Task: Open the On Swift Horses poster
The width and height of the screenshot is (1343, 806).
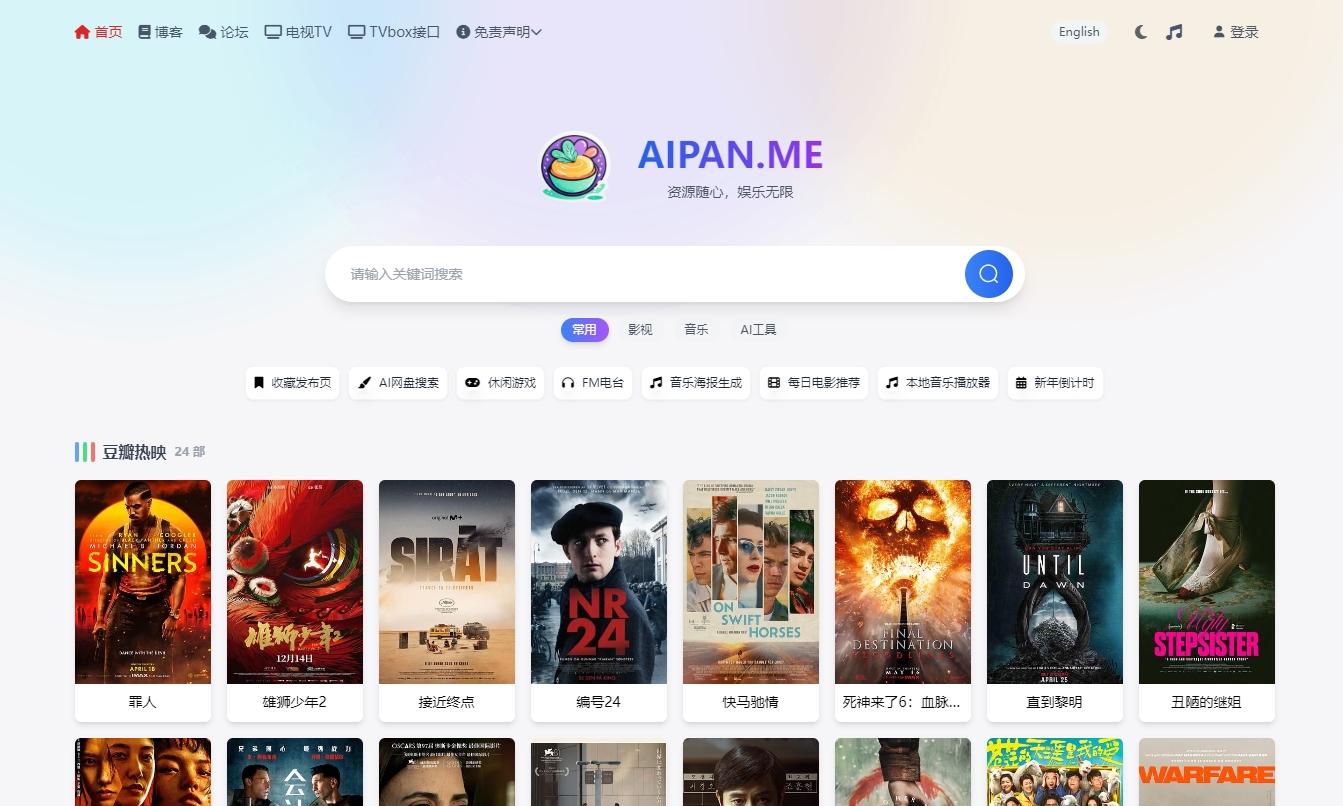Action: coord(751,582)
